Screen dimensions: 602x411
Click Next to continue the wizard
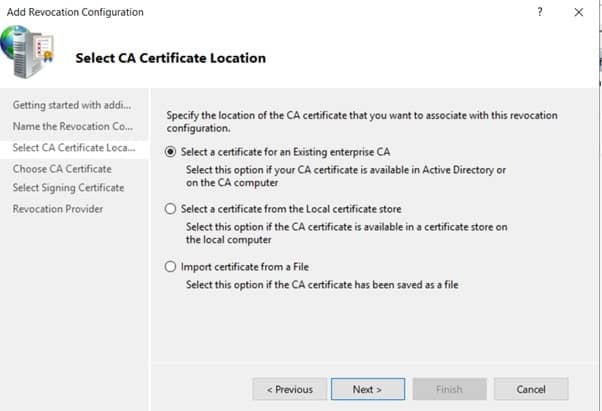click(367, 389)
